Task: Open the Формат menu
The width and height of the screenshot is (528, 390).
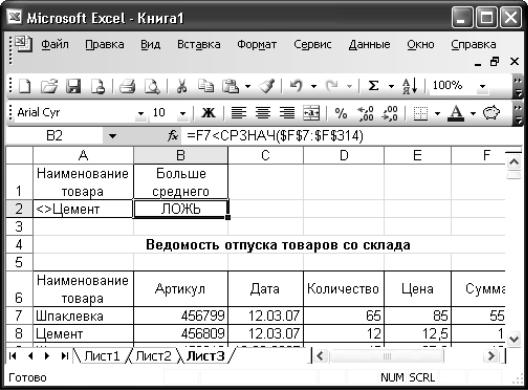Action: tap(257, 44)
